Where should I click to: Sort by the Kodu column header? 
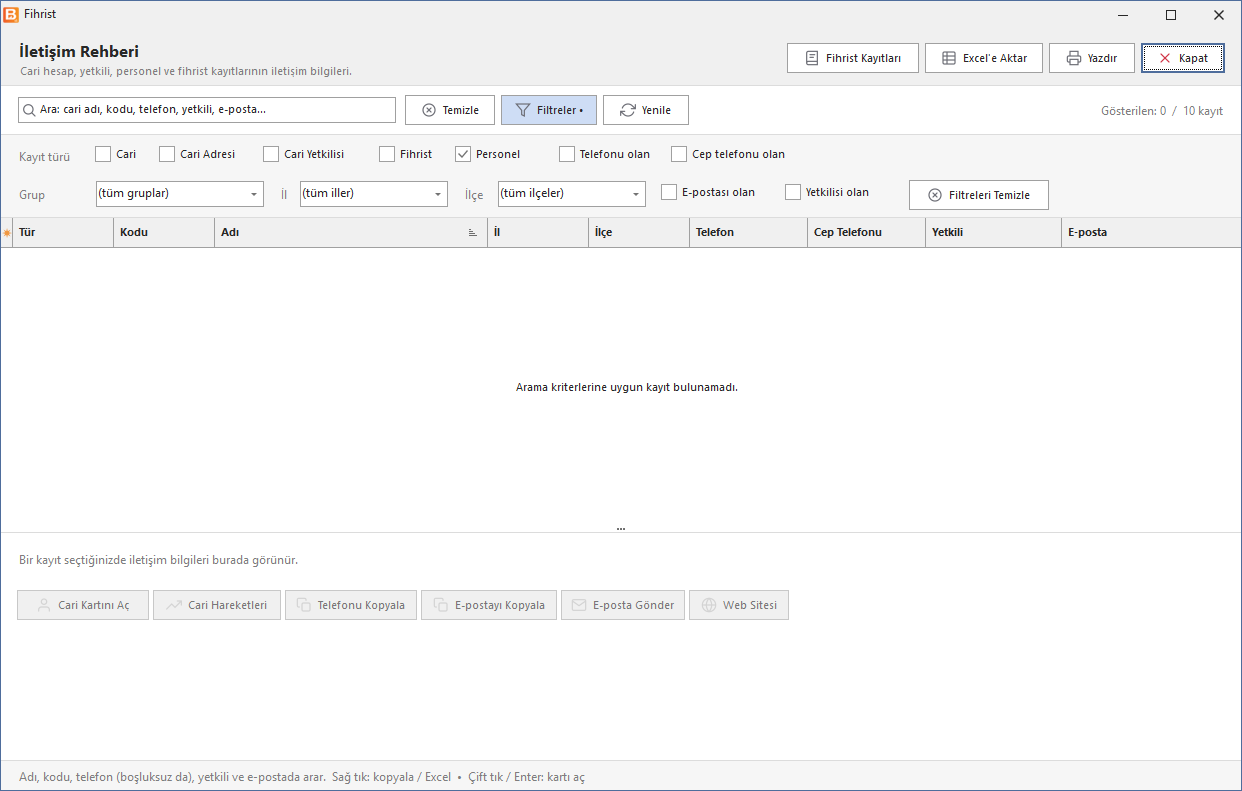click(x=164, y=232)
